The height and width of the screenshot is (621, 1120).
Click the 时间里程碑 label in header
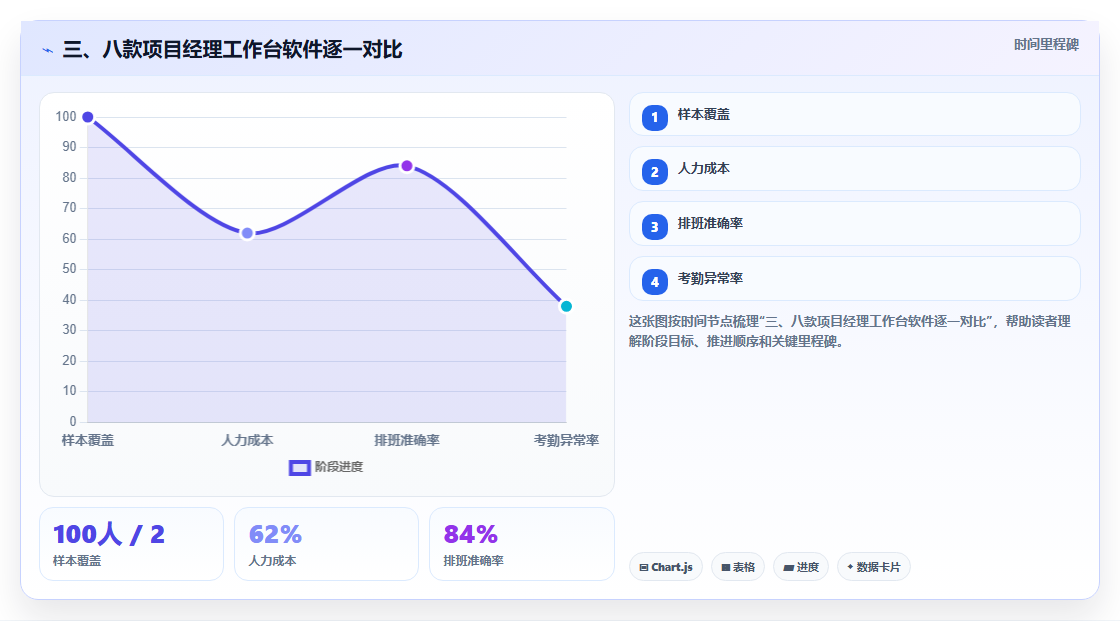[x=1046, y=44]
